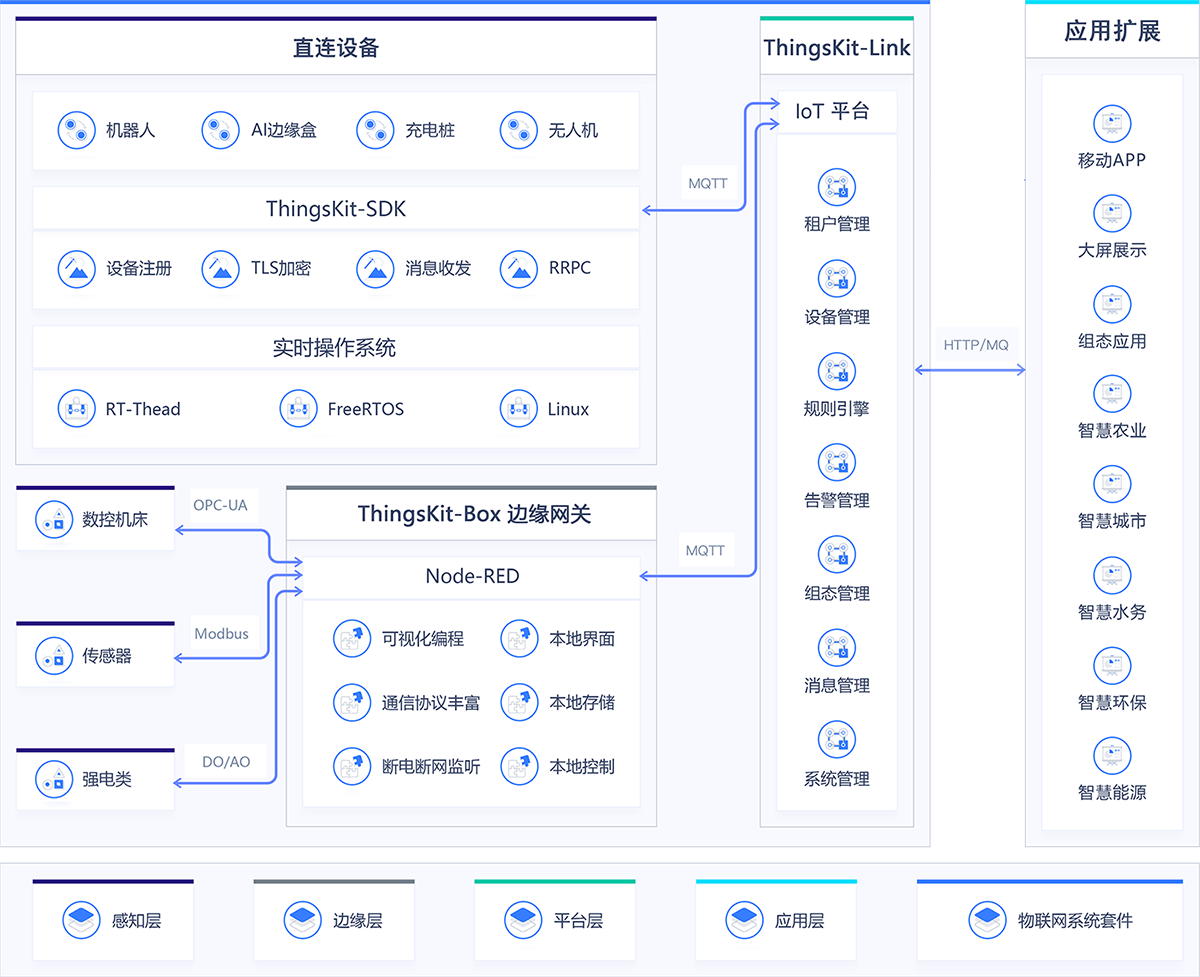Screen dimensions: 1200x977
Task: Select the TLS加密 icon in ThingsKit-SDK
Action: (220, 269)
